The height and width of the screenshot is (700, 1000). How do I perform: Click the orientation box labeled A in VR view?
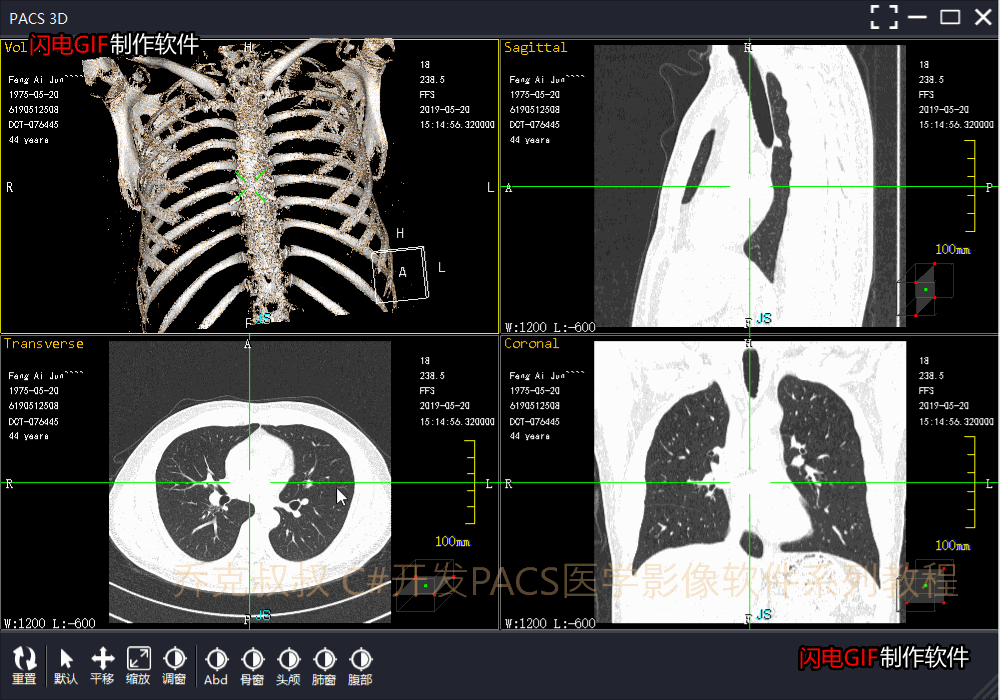pos(400,271)
